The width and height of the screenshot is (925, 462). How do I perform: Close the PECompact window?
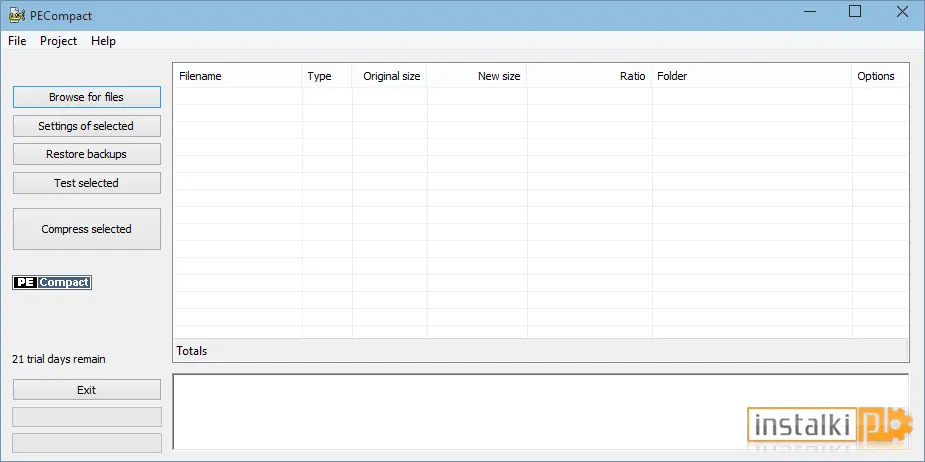tap(902, 12)
